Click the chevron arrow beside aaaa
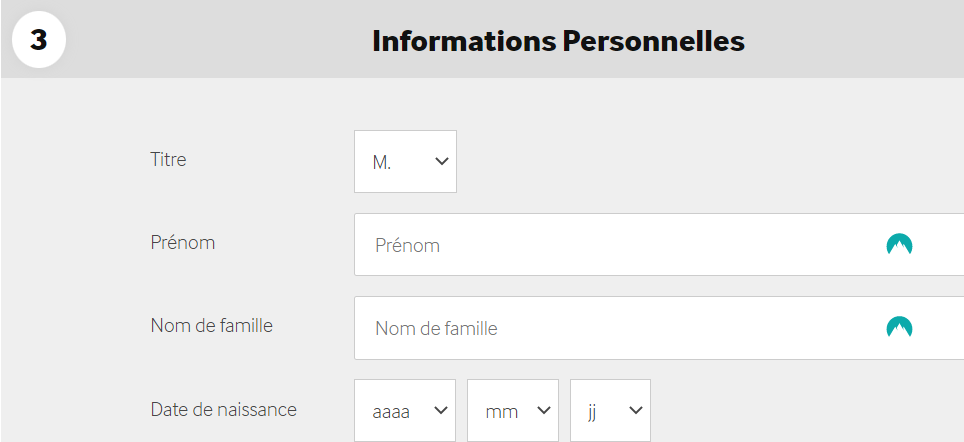Viewport: 964px width, 442px height. (440, 410)
